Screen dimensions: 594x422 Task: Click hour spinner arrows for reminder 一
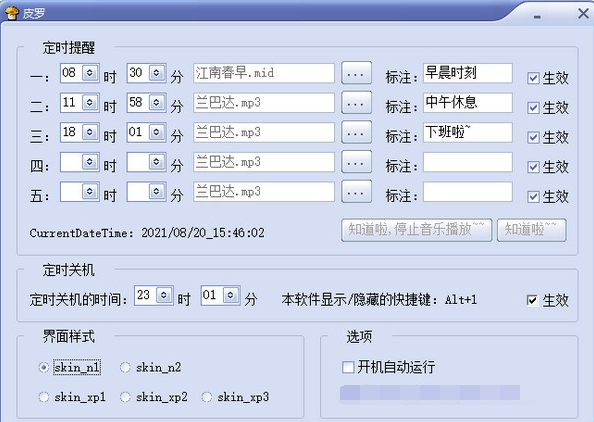pyautogui.click(x=90, y=72)
